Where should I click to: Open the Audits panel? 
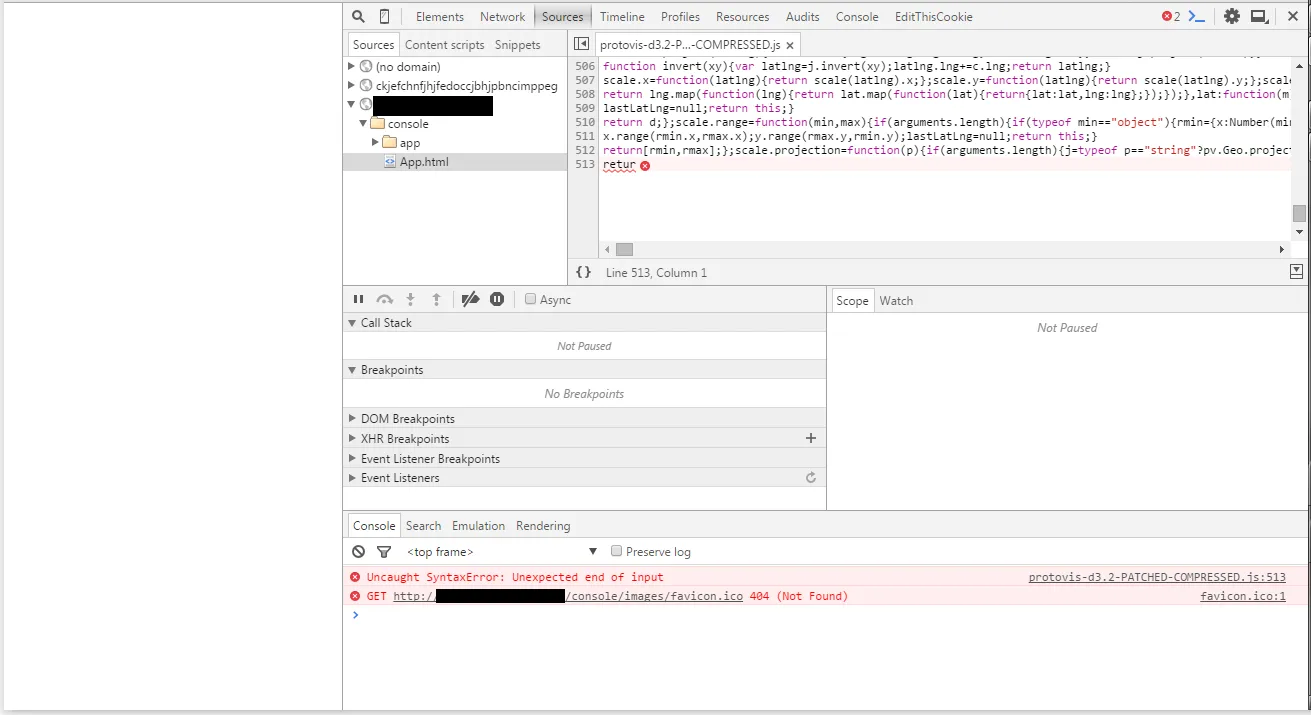coord(803,17)
